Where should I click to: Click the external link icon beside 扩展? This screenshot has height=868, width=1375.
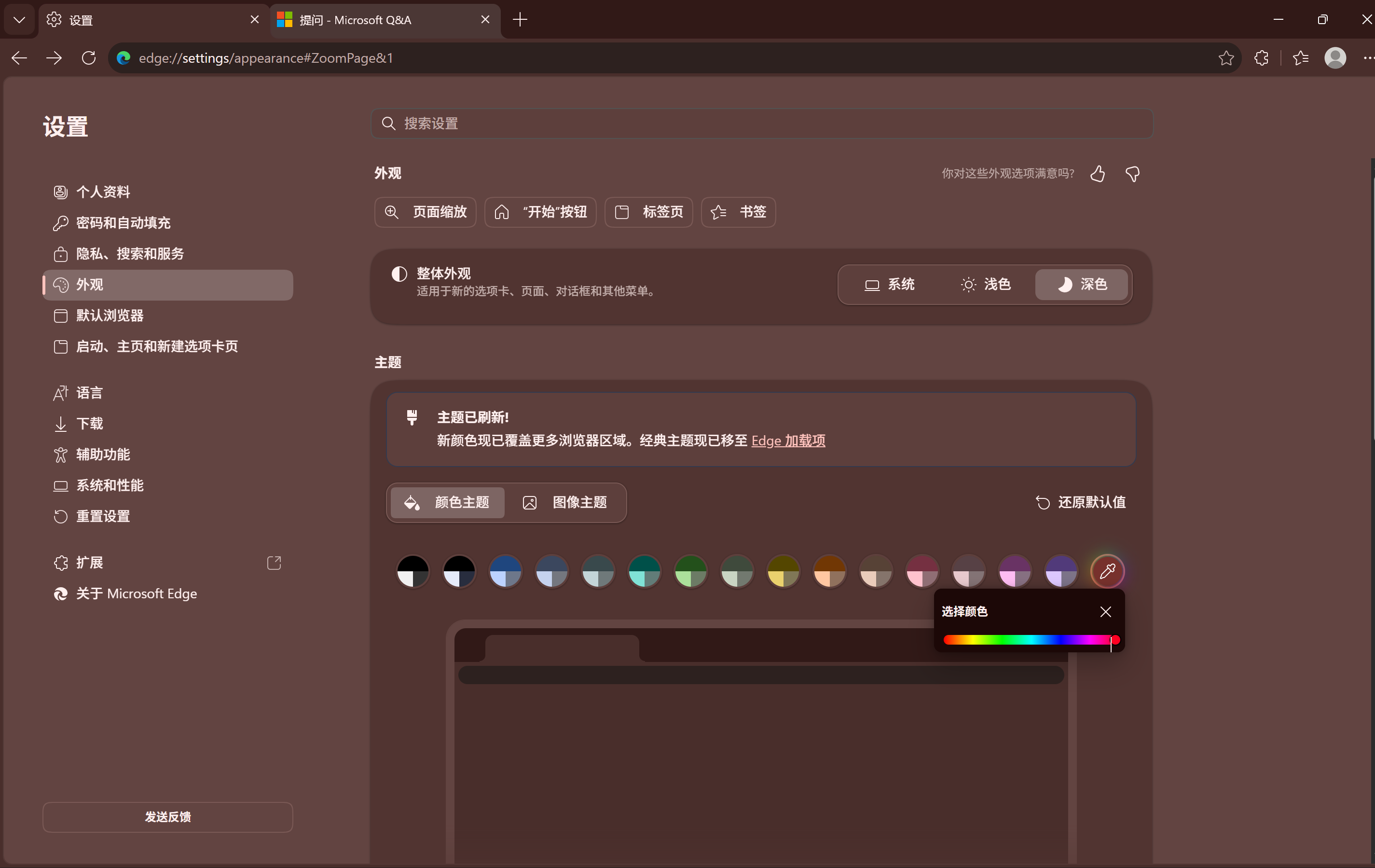pos(274,563)
